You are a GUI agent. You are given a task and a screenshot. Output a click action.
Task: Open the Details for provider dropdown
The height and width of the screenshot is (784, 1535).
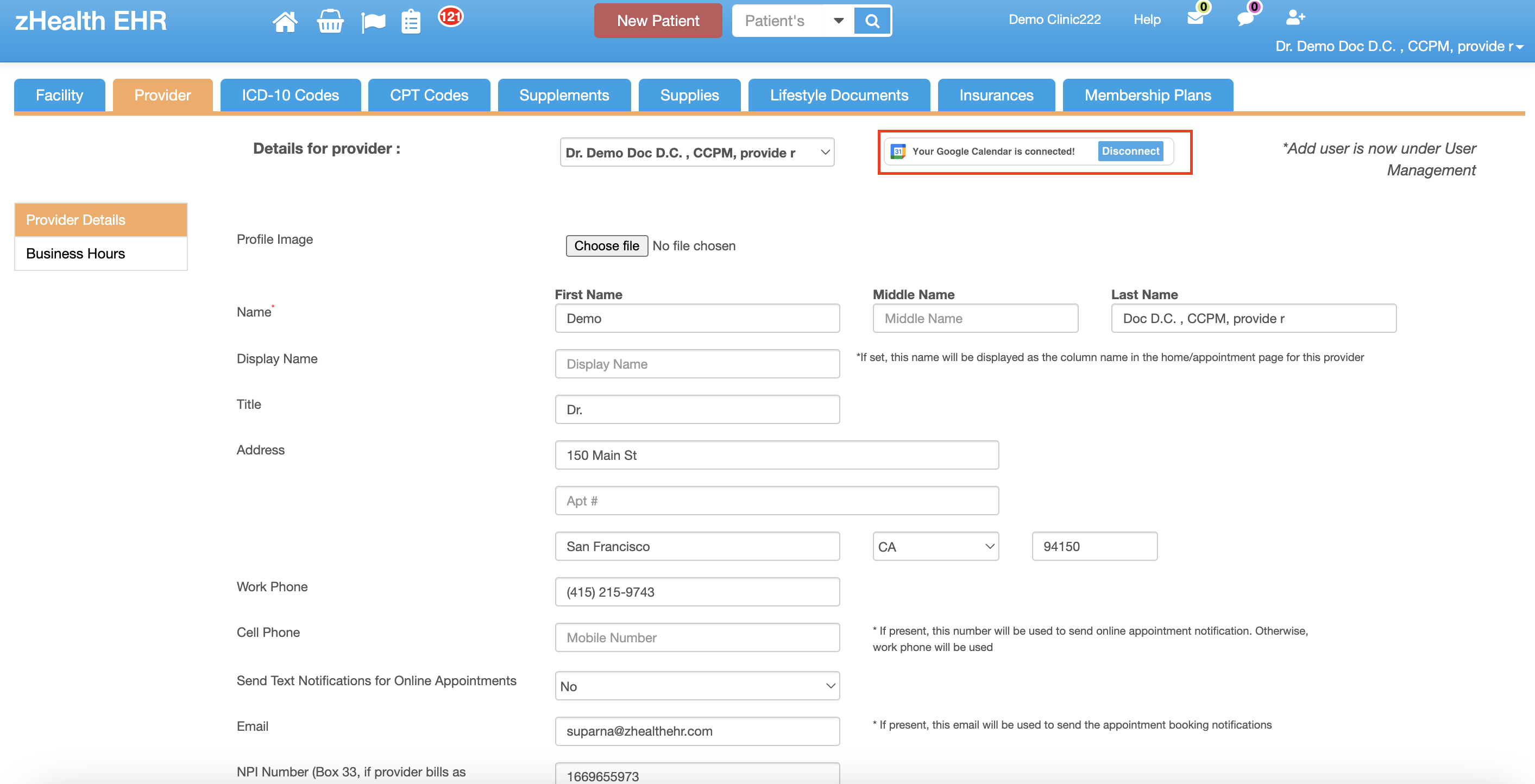click(x=696, y=153)
